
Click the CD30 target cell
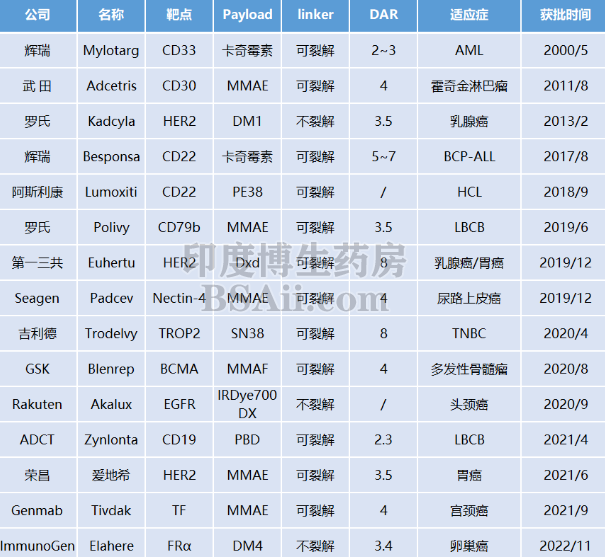(179, 86)
